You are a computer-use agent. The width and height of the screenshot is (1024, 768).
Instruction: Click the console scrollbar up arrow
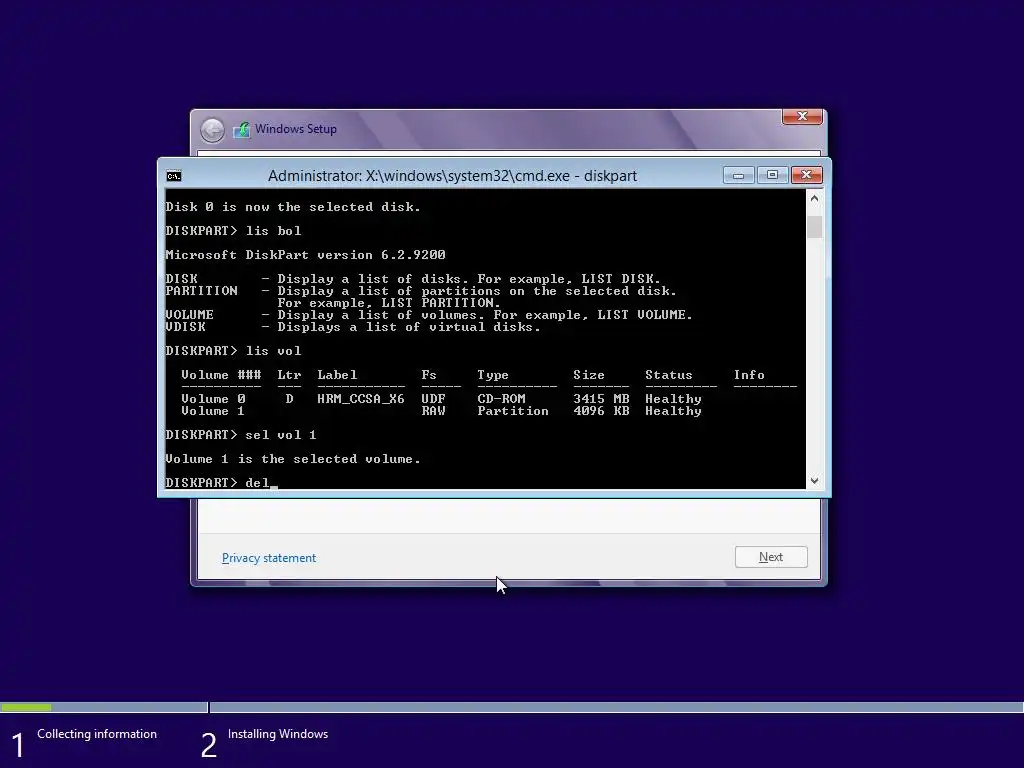pos(814,198)
